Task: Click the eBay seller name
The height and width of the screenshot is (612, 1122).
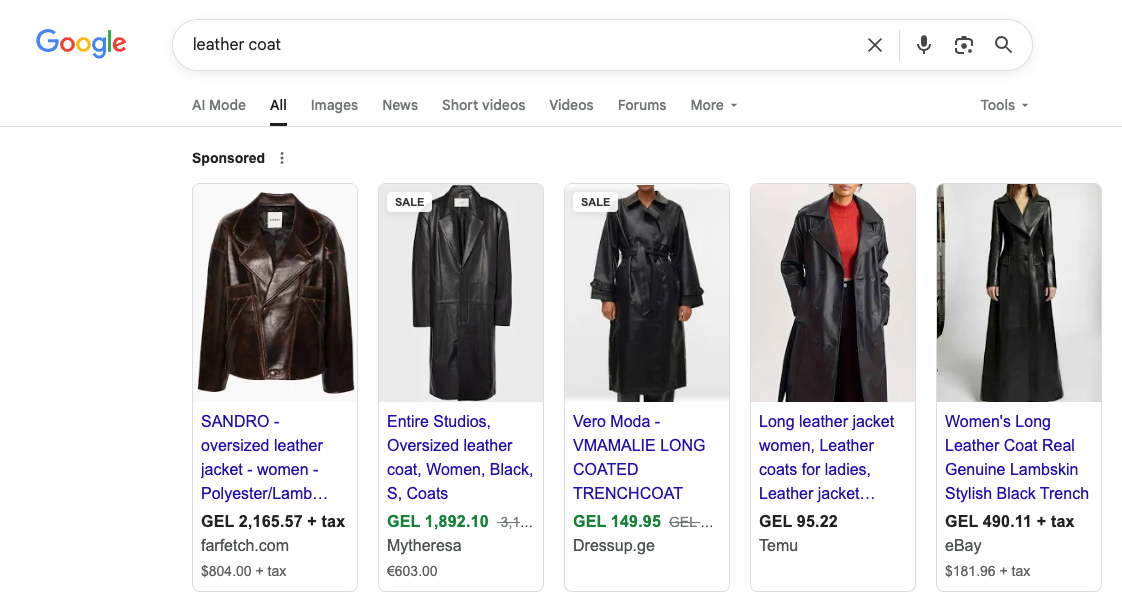Action: pos(963,545)
